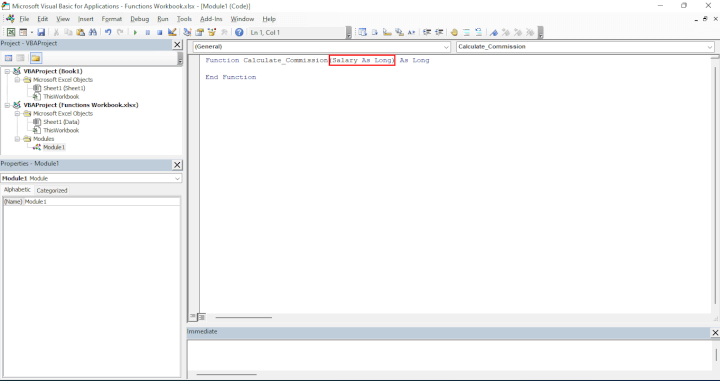
Task: Open the Project Explorer icon
Action: coord(187,32)
